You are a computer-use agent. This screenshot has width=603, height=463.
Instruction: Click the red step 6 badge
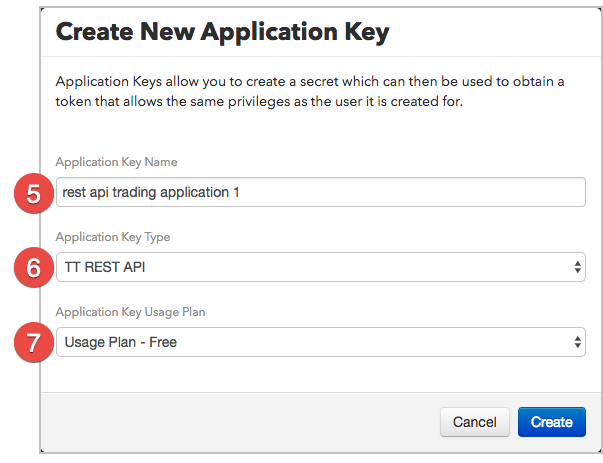(33, 267)
